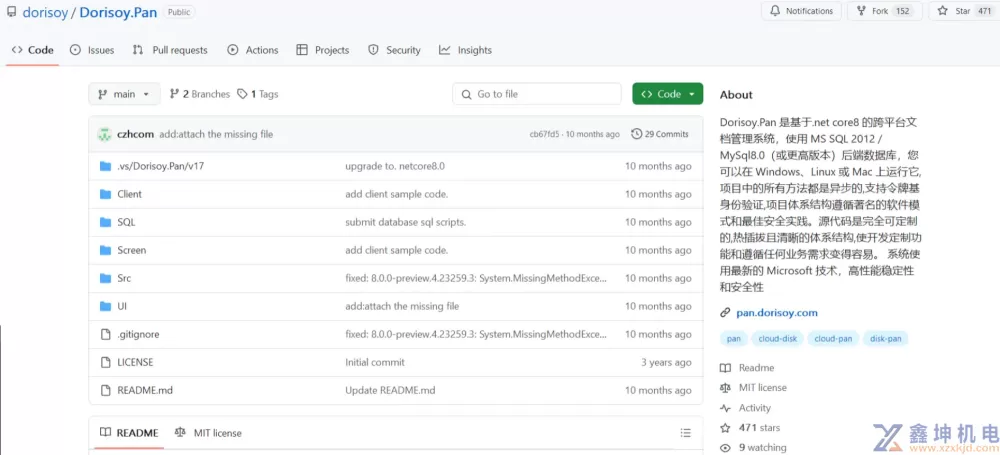Image resolution: width=1000 pixels, height=455 pixels.
Task: View the 29 Commits history
Action: click(660, 134)
